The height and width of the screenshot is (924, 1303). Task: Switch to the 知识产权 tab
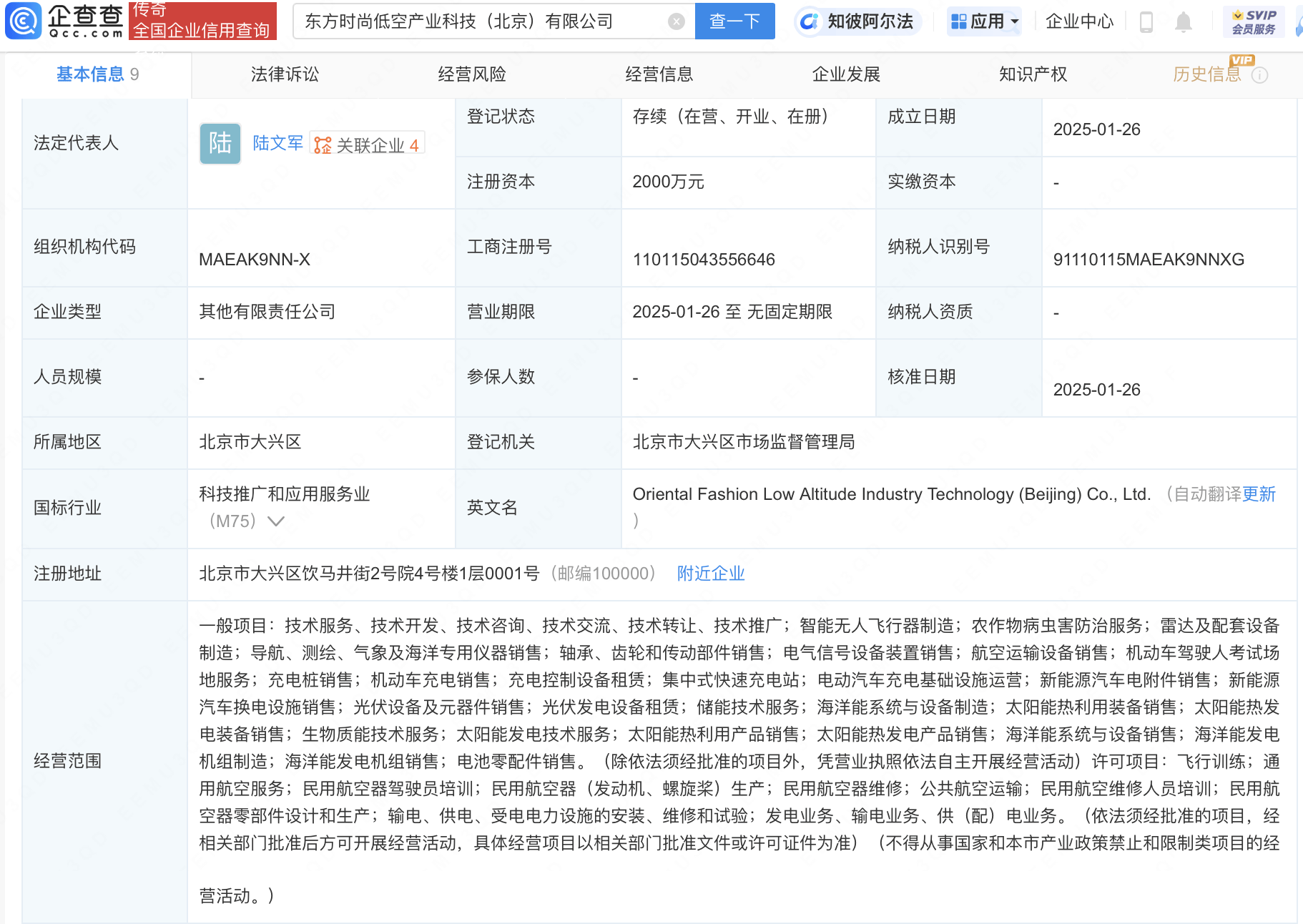1033,74
